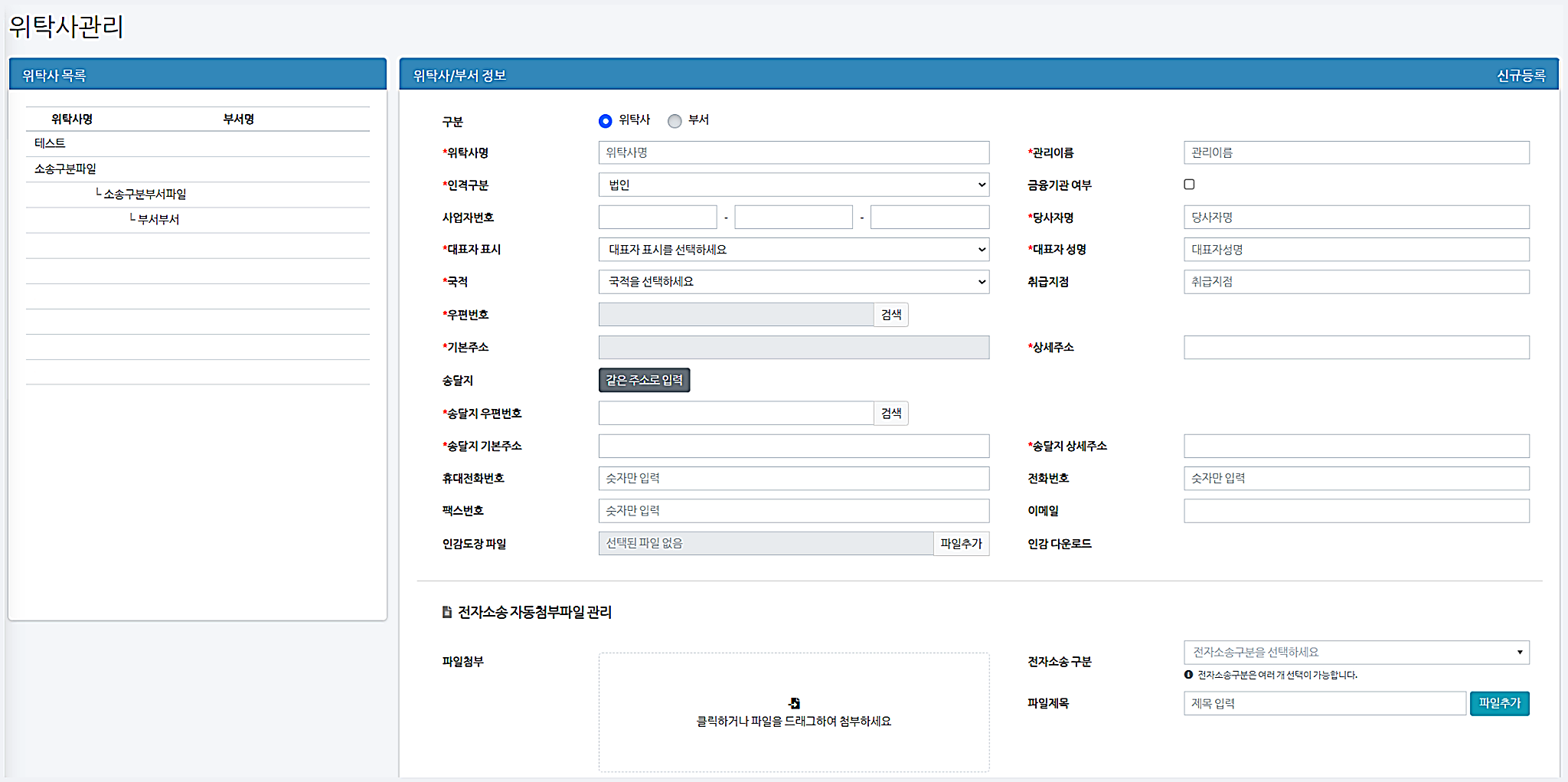Click the 검색 button for 우편번호
The image size is (1568, 782).
pyautogui.click(x=890, y=314)
